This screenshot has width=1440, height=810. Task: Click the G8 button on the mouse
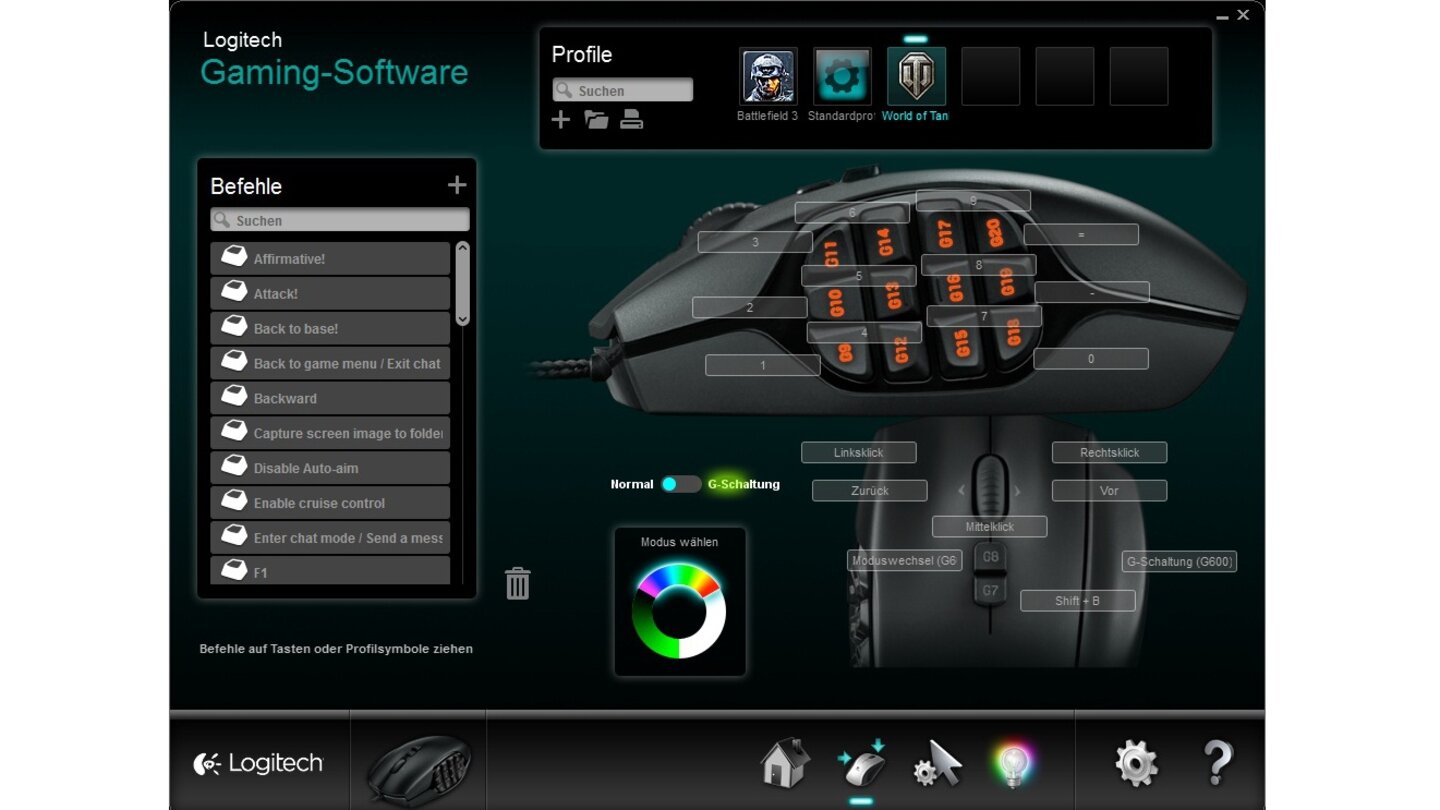pos(990,557)
